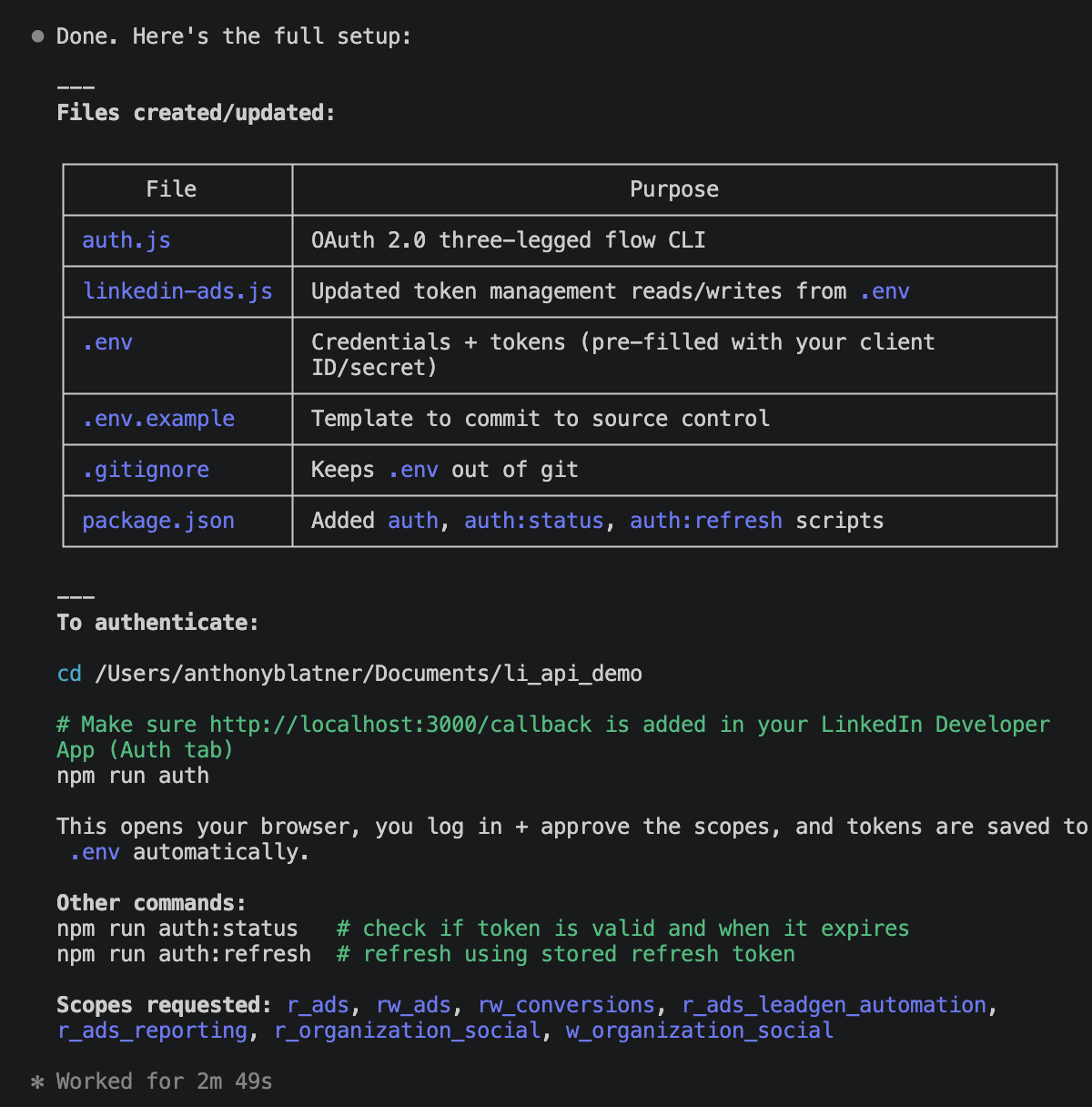The width and height of the screenshot is (1092, 1107).
Task: Click 'OAuth 2.0 three-legged flow CLI' cell
Action: pyautogui.click(x=509, y=240)
